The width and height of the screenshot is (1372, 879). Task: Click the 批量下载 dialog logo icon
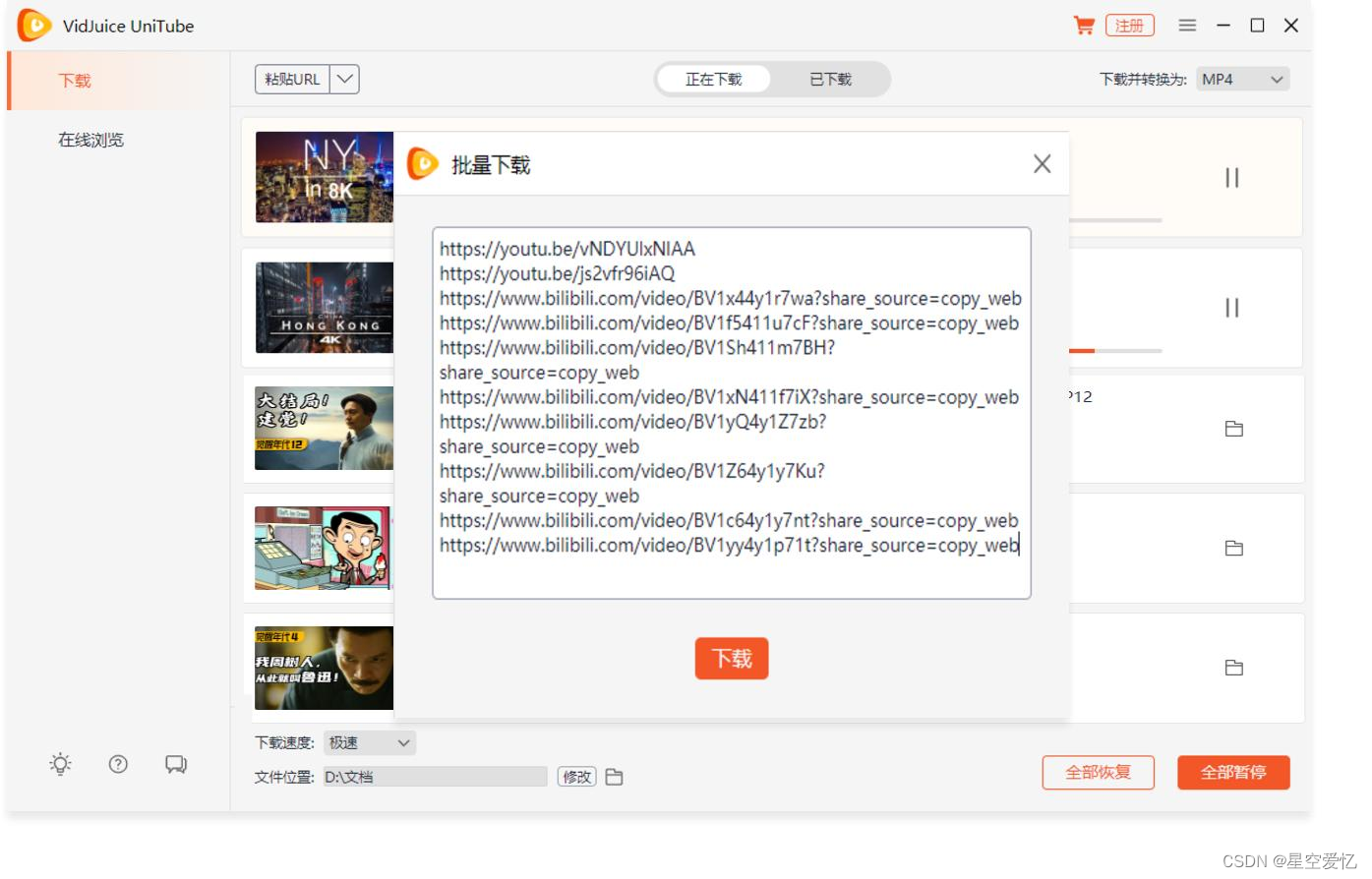click(x=423, y=164)
